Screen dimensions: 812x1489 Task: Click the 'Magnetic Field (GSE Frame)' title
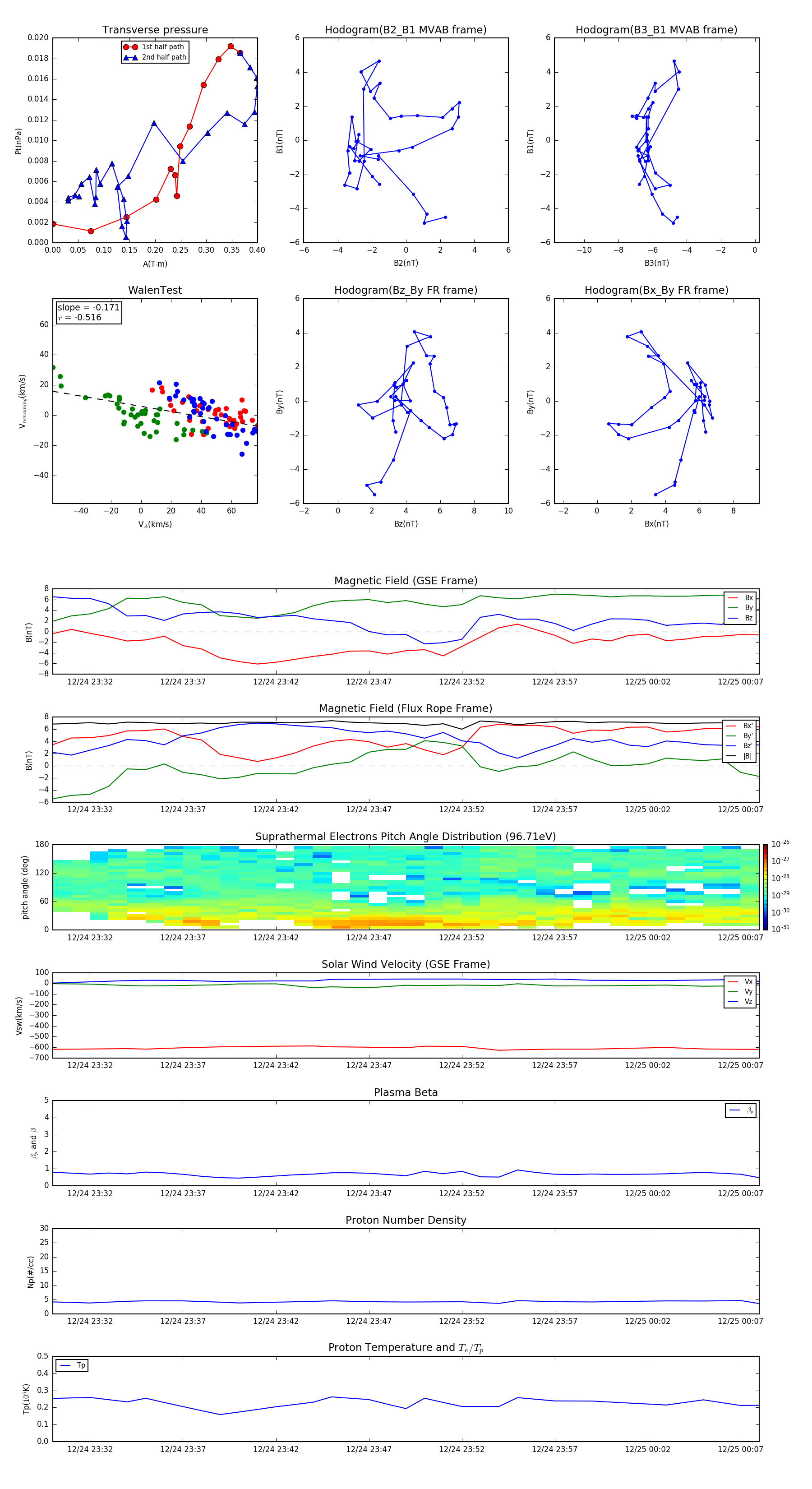click(x=406, y=581)
